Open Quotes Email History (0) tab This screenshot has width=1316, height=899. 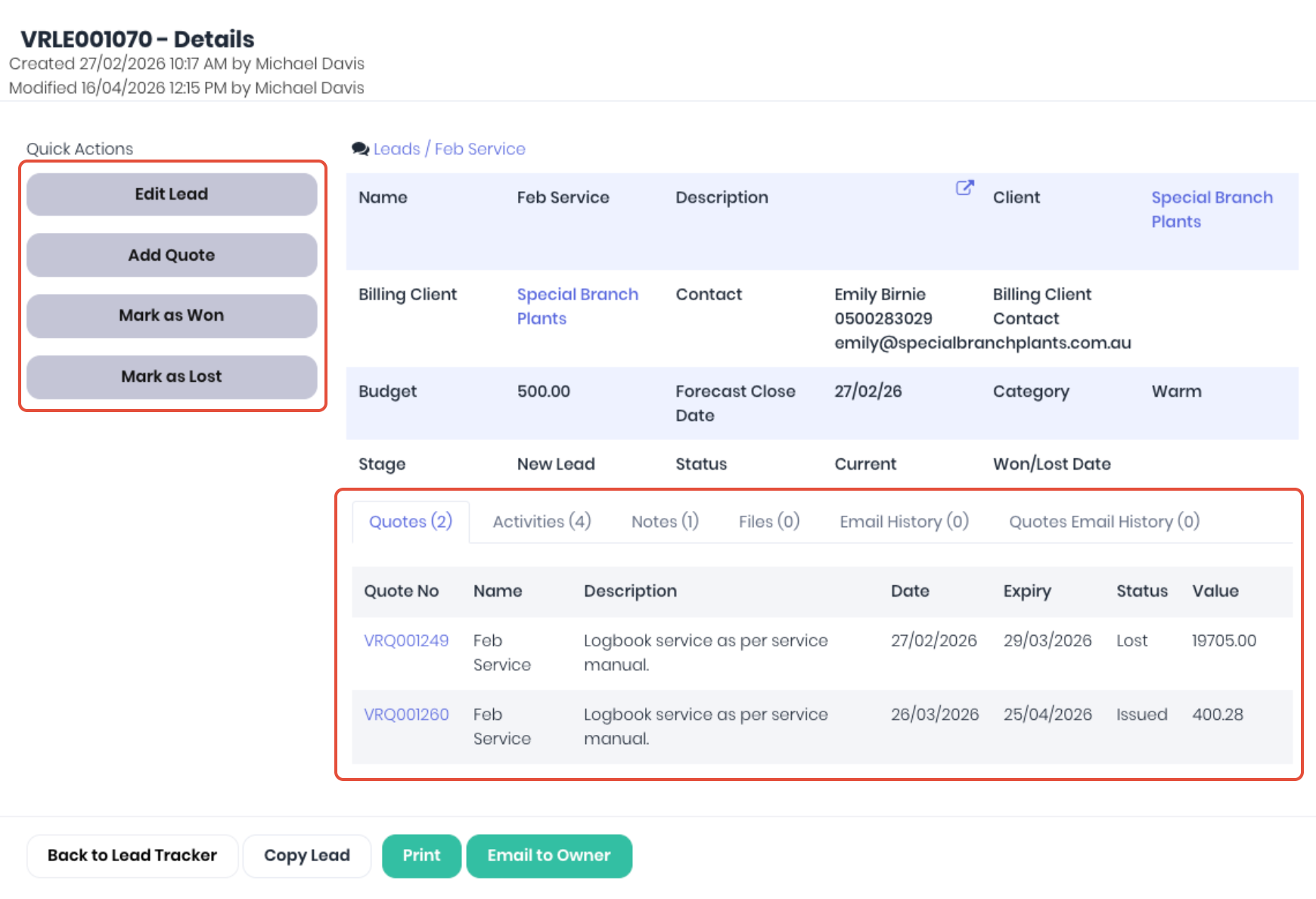pyautogui.click(x=1104, y=522)
